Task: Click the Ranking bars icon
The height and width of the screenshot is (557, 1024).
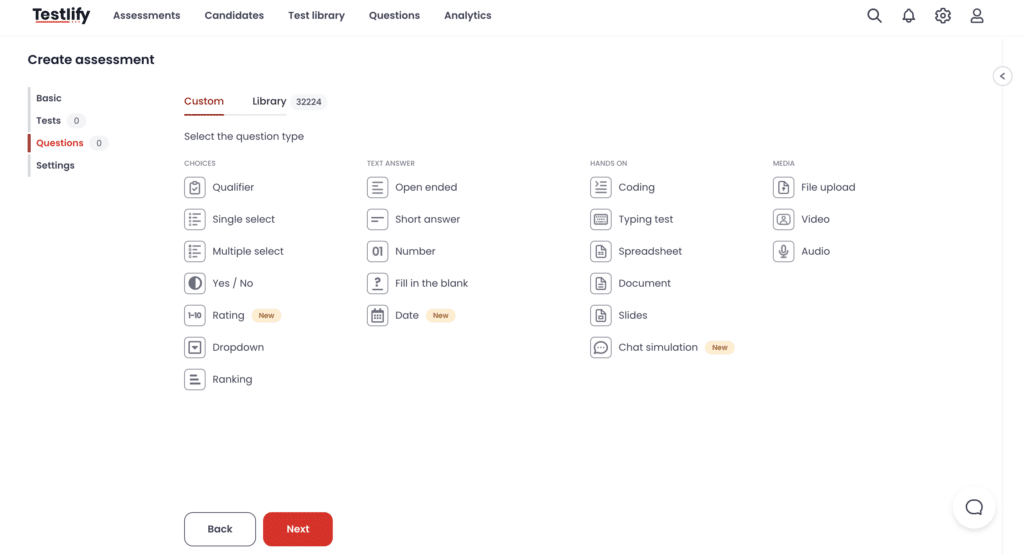Action: point(195,379)
